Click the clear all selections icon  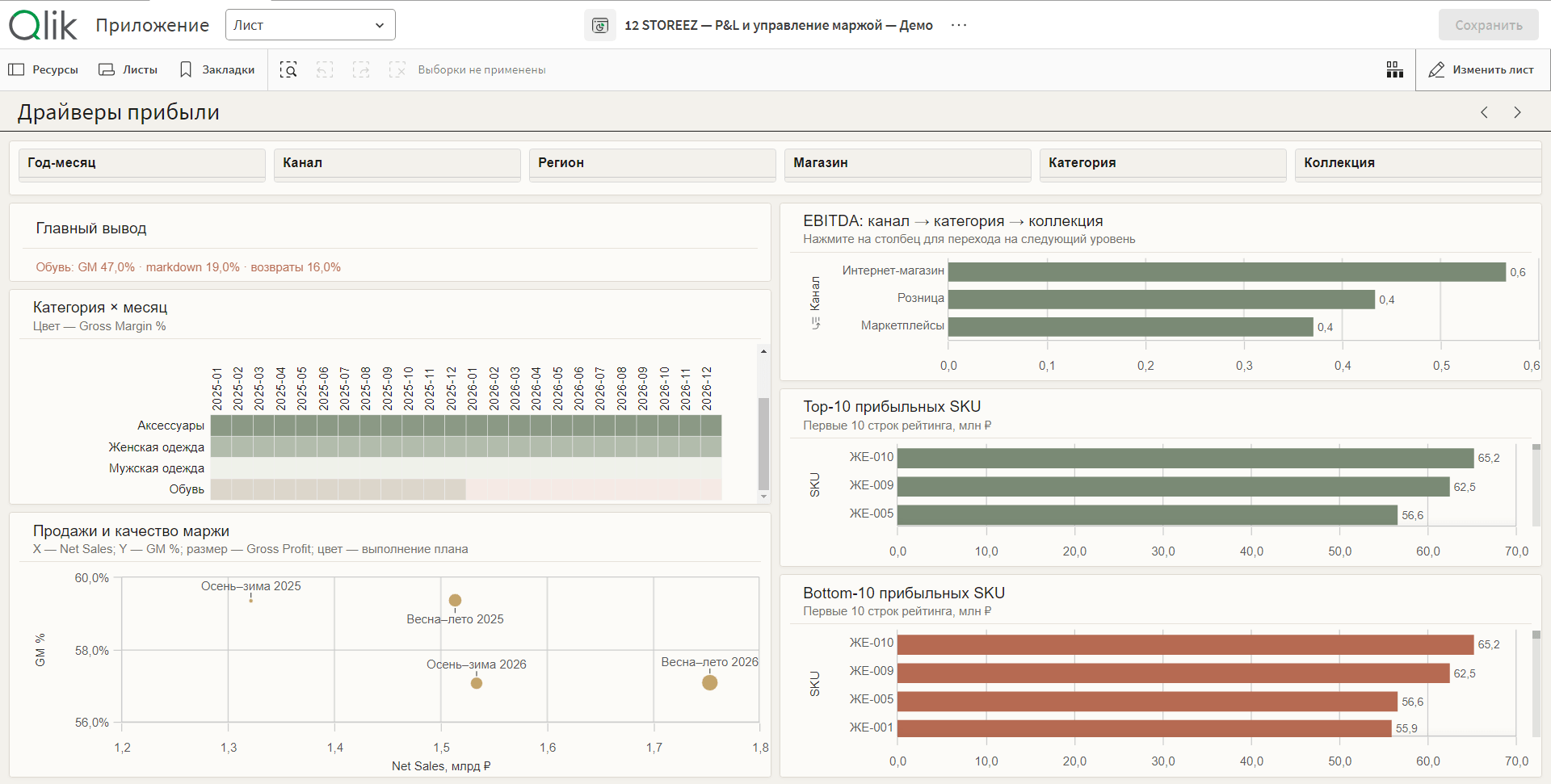click(x=397, y=70)
